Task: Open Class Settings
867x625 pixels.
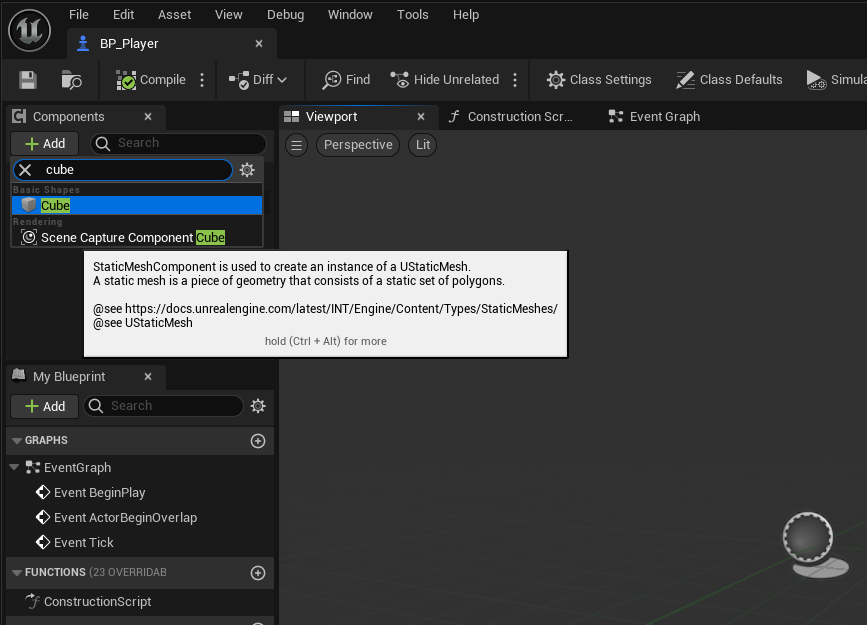Action: point(599,80)
